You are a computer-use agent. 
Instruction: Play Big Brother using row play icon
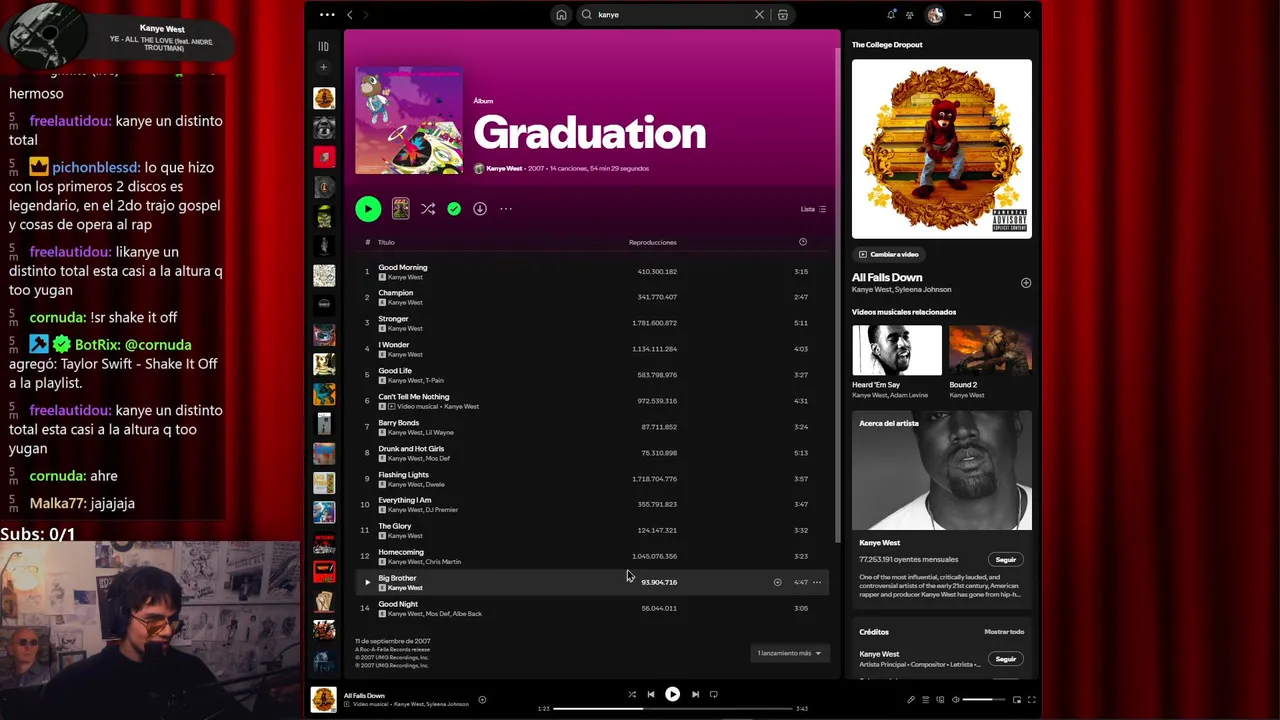pos(367,582)
